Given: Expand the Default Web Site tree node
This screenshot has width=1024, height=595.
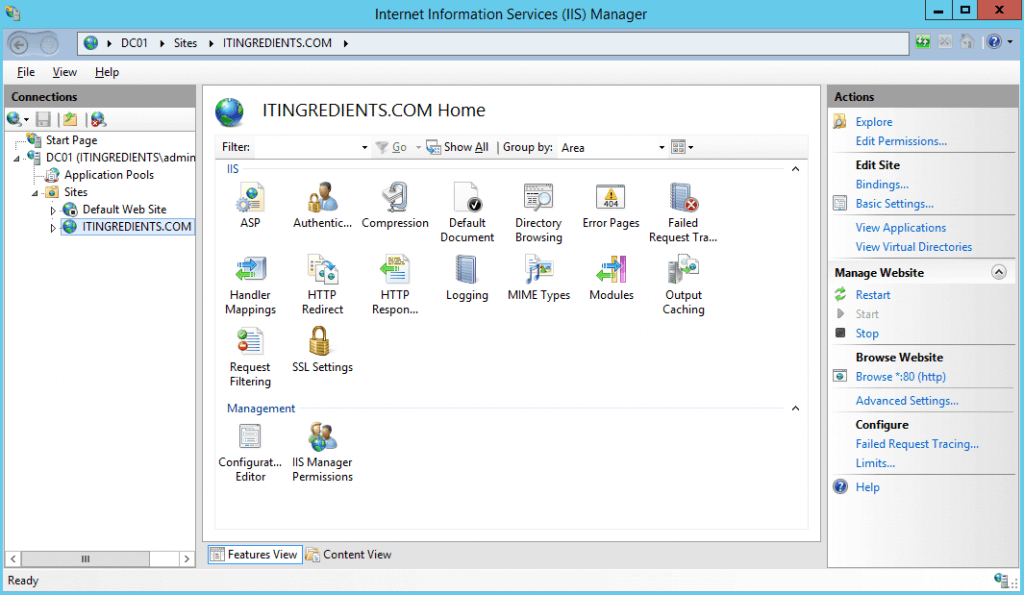Looking at the screenshot, I should coord(53,210).
